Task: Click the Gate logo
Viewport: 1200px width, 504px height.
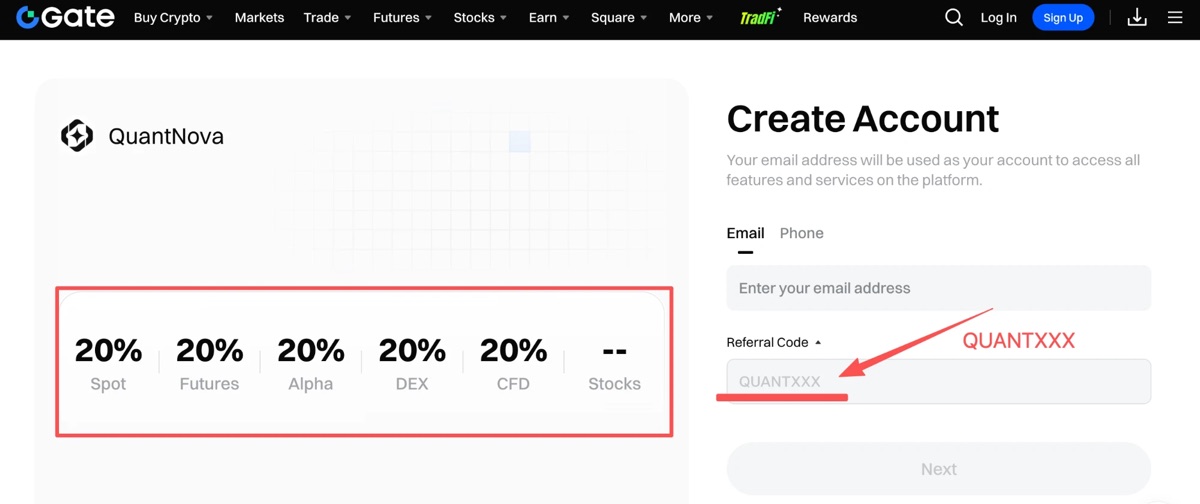Action: point(65,17)
